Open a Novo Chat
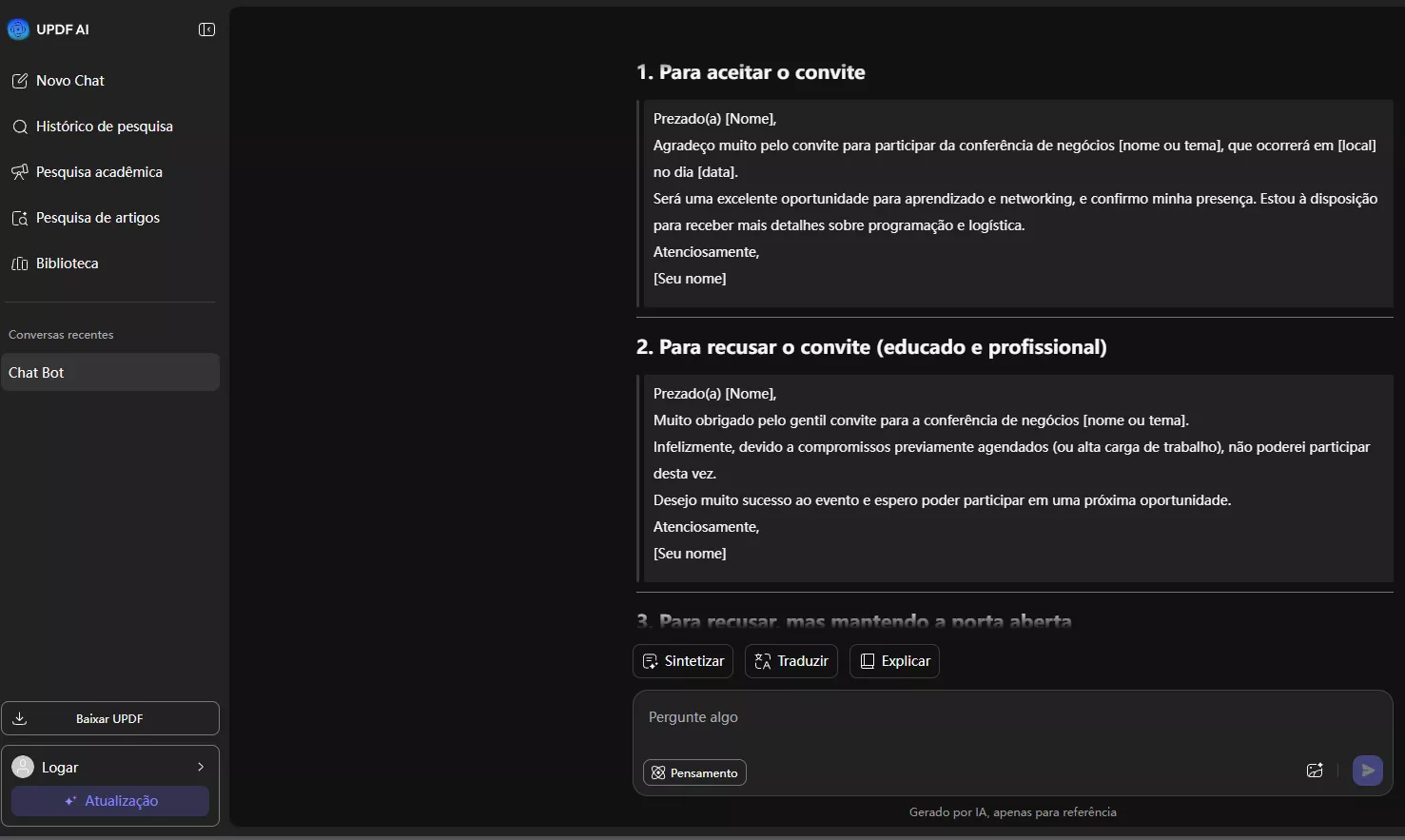This screenshot has height=840, width=1405. point(69,80)
